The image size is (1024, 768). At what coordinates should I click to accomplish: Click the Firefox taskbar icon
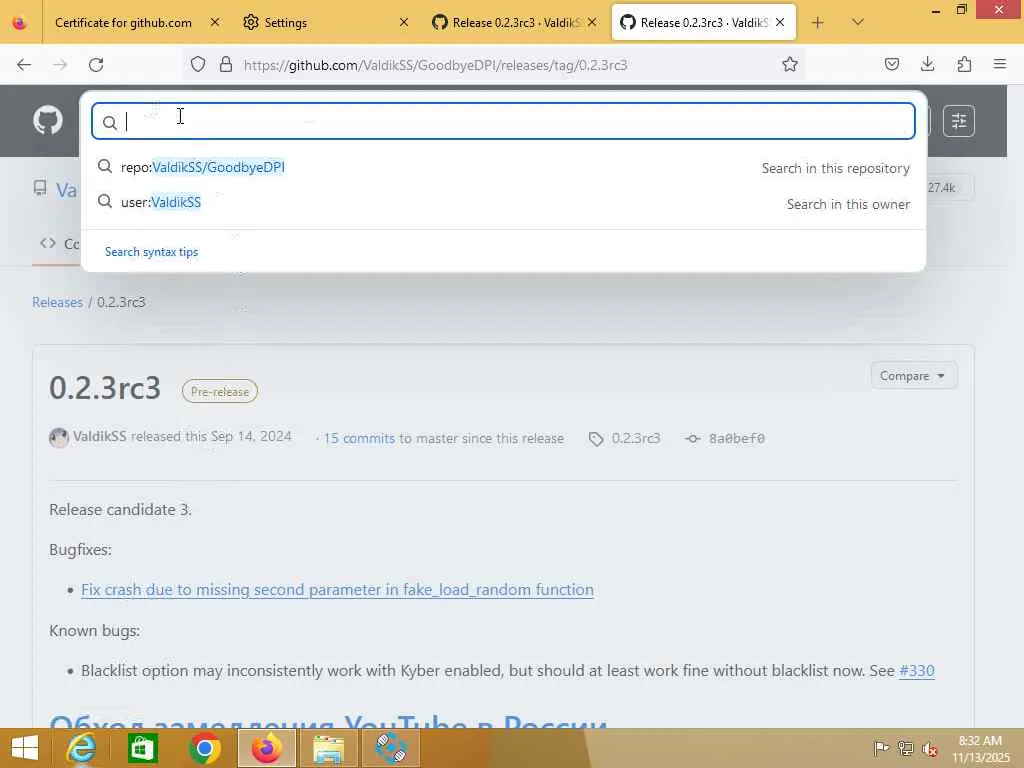tap(266, 748)
